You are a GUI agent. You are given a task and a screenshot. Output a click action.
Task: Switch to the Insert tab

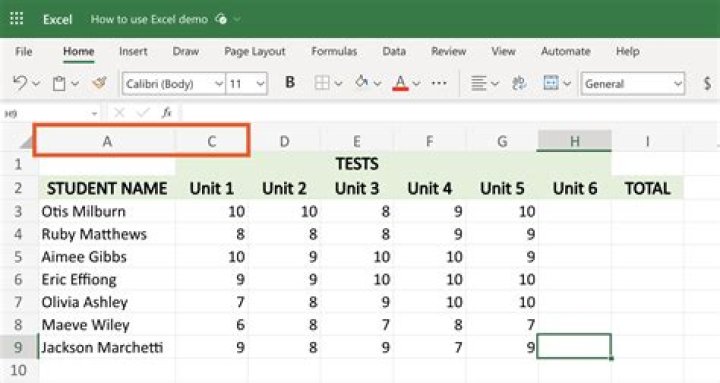click(133, 51)
